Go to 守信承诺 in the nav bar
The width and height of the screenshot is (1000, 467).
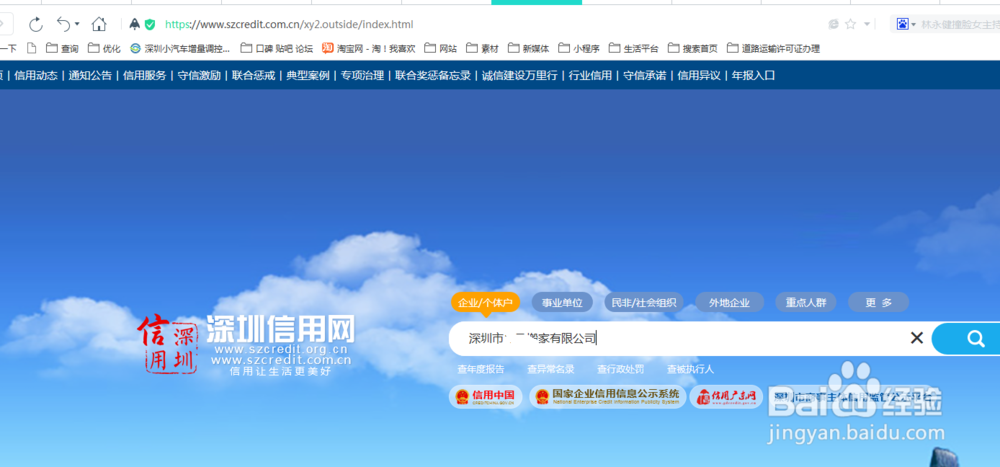pyautogui.click(x=645, y=75)
